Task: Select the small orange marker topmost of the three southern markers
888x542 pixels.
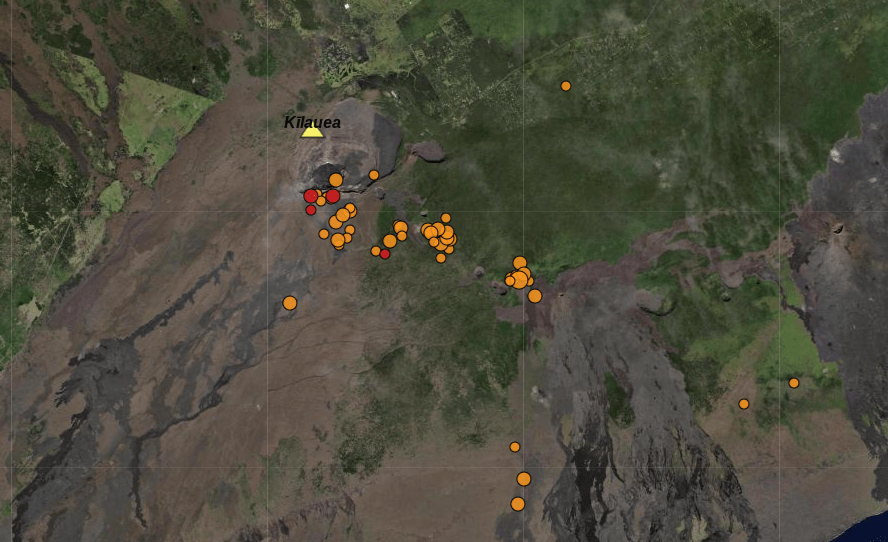Action: pos(515,447)
